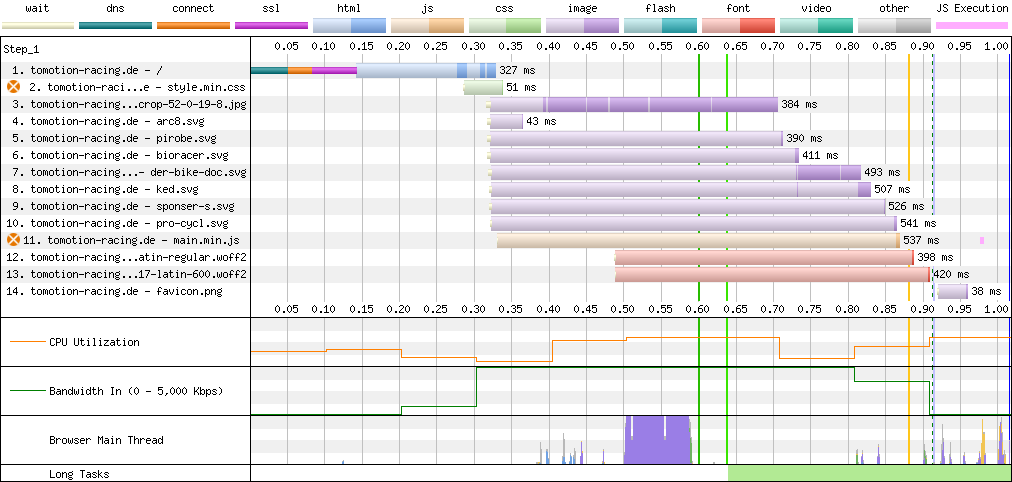
Task: Click the red font bar of 17-latin-600.woff2
Action: (773, 274)
